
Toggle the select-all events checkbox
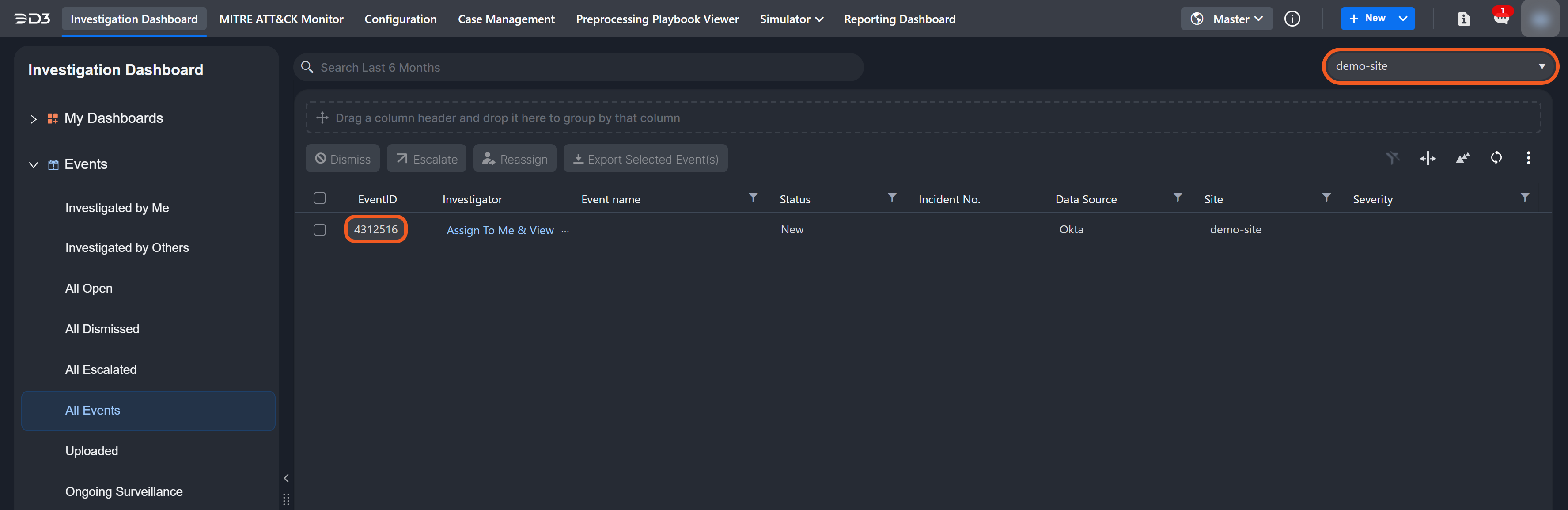click(320, 198)
